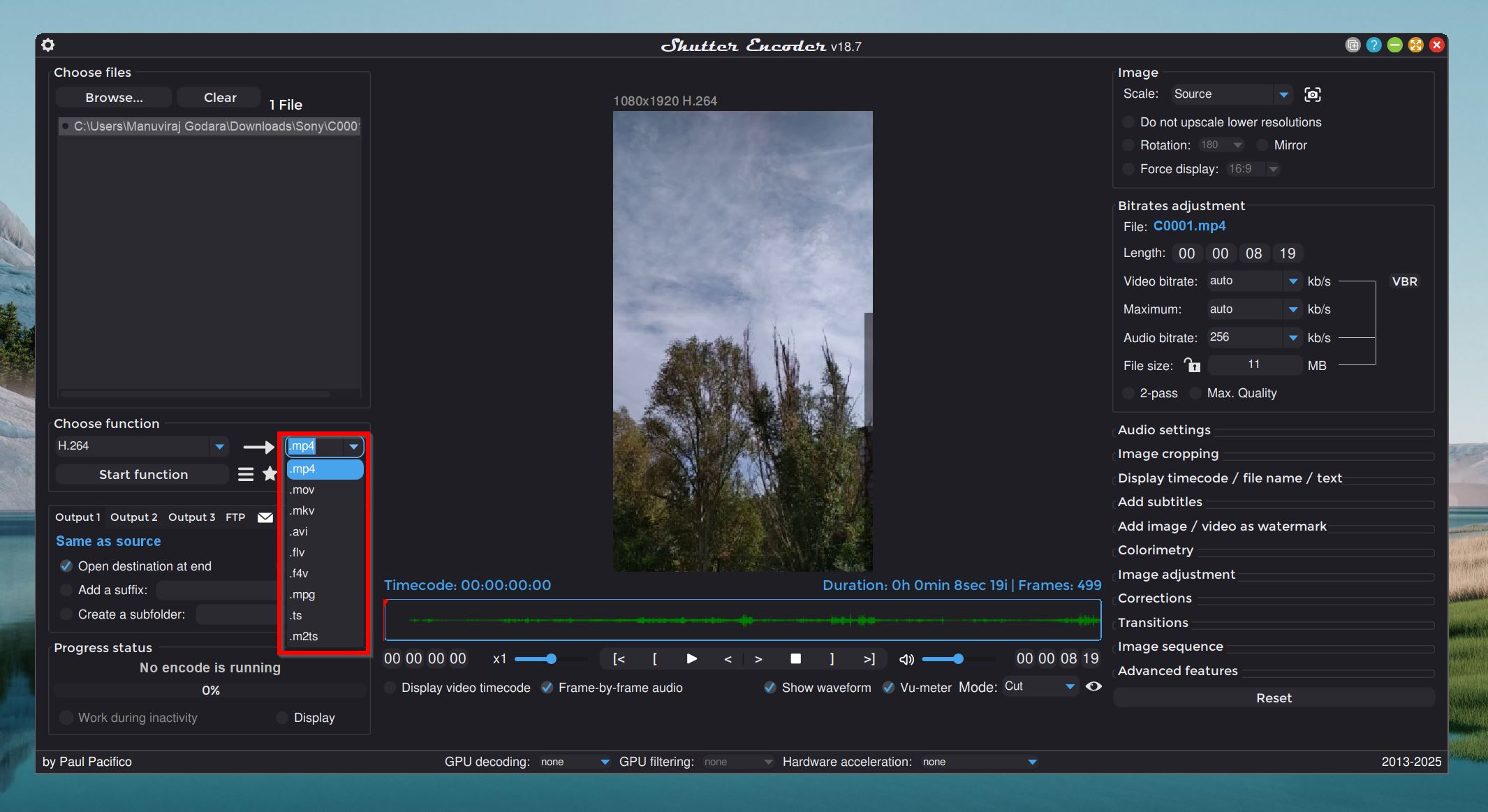
Task: Uncheck Frame-by-frame audio
Action: (x=547, y=688)
